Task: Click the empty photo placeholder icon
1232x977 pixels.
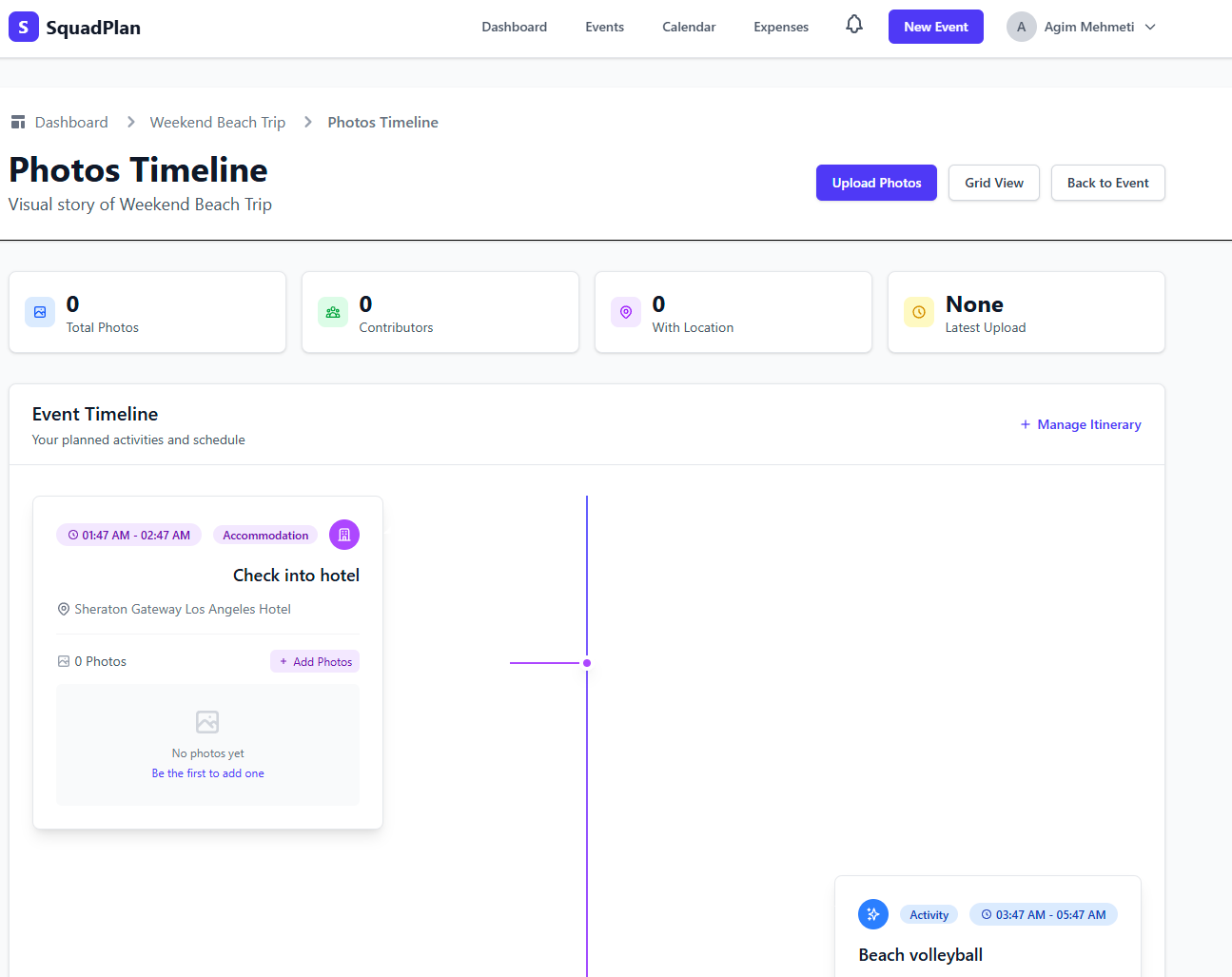Action: [207, 723]
